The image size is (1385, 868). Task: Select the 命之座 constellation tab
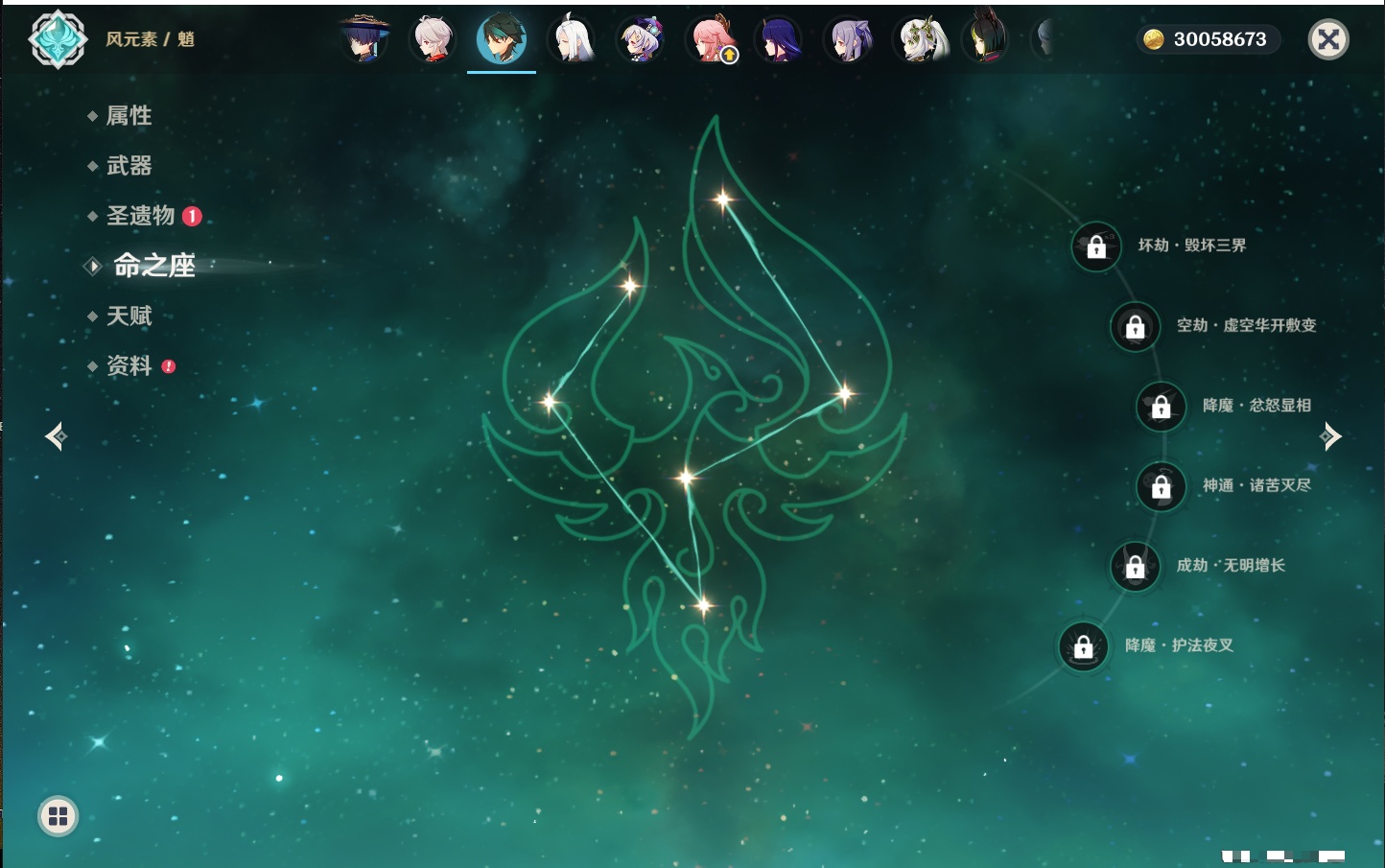(153, 266)
